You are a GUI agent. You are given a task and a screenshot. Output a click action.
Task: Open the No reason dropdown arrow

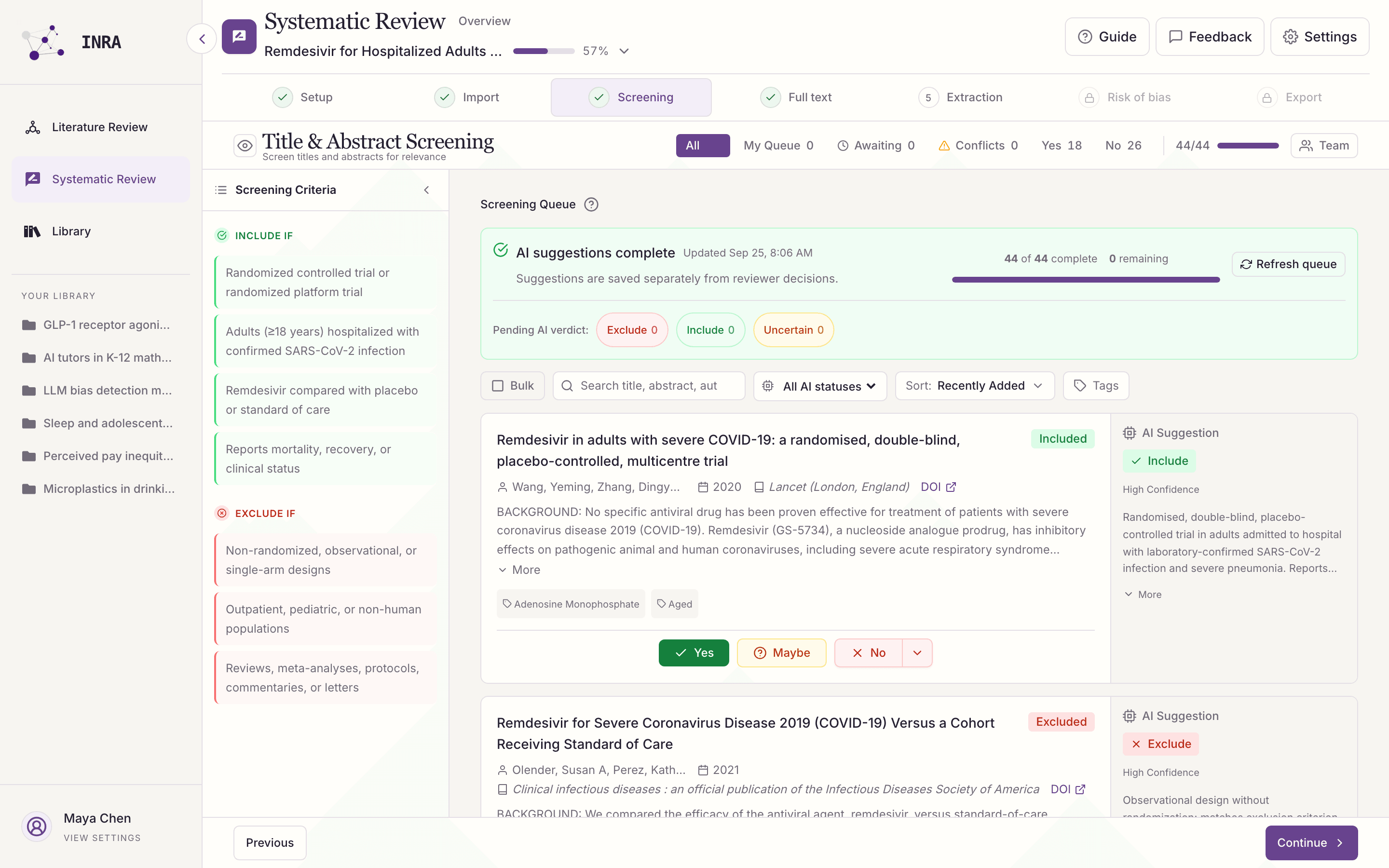[x=917, y=653]
